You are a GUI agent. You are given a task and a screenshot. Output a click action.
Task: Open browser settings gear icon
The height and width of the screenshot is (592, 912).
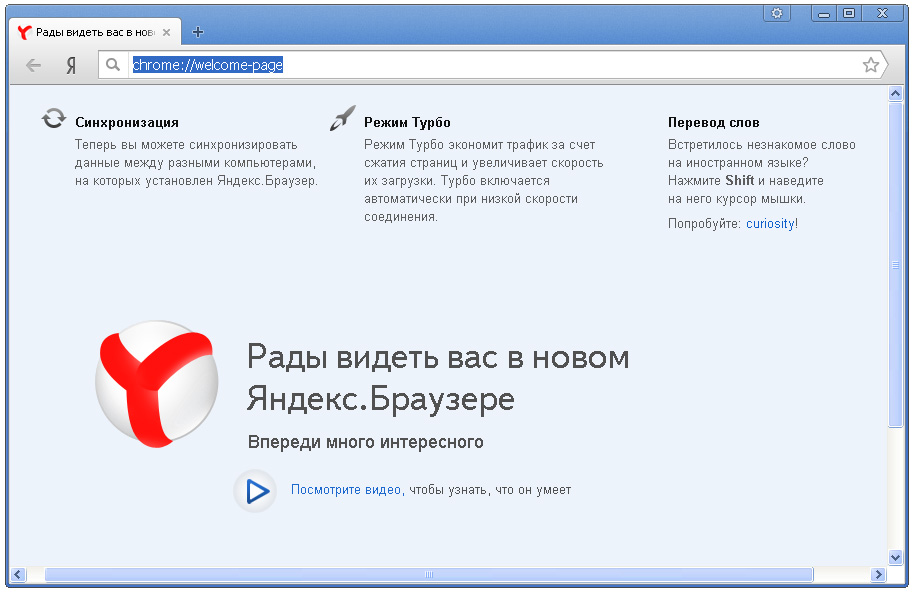pyautogui.click(x=777, y=13)
